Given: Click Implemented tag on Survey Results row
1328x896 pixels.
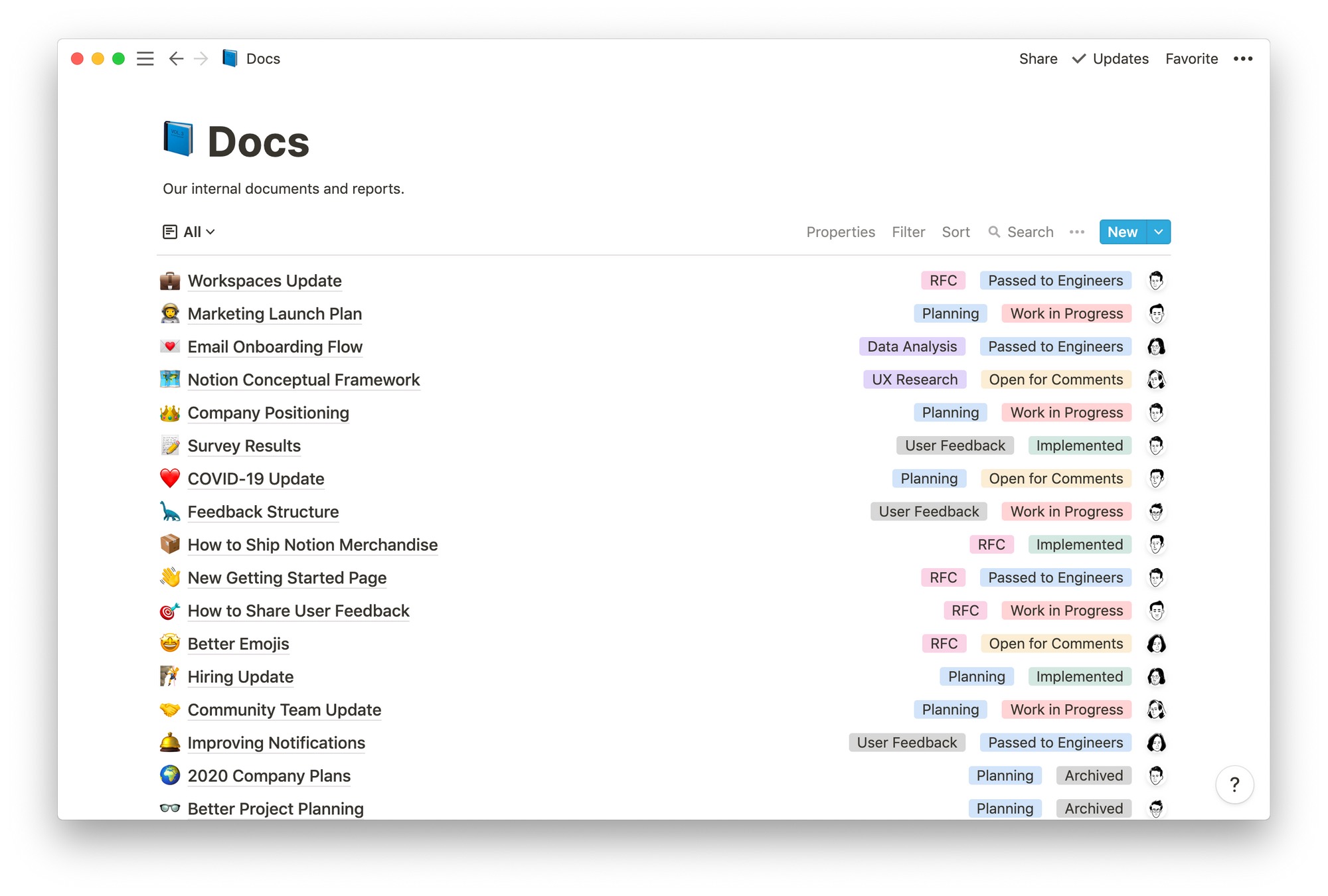Looking at the screenshot, I should [1079, 445].
